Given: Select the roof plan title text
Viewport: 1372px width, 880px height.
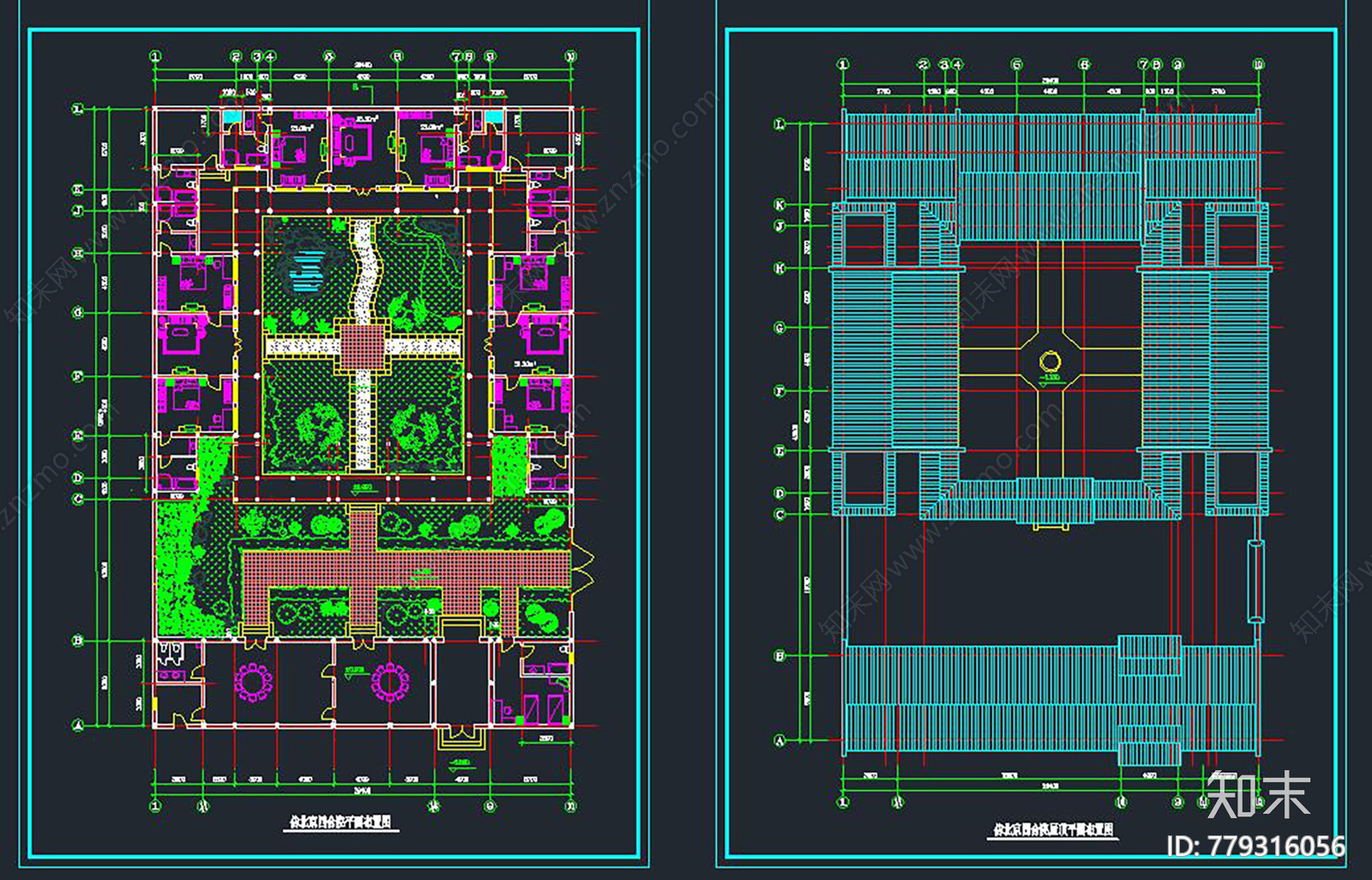Looking at the screenshot, I should (x=1052, y=829).
